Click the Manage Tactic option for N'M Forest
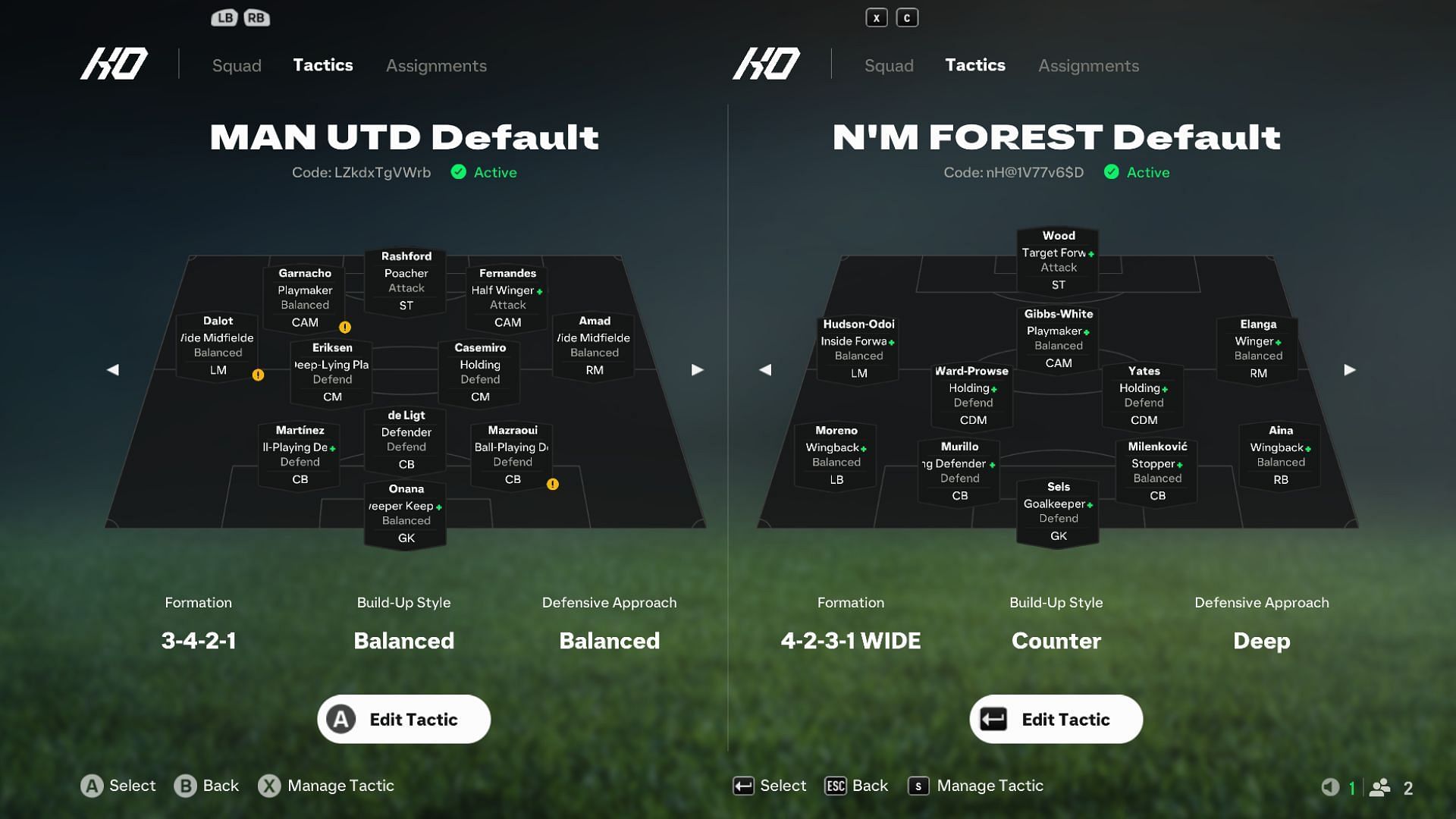 tap(990, 784)
